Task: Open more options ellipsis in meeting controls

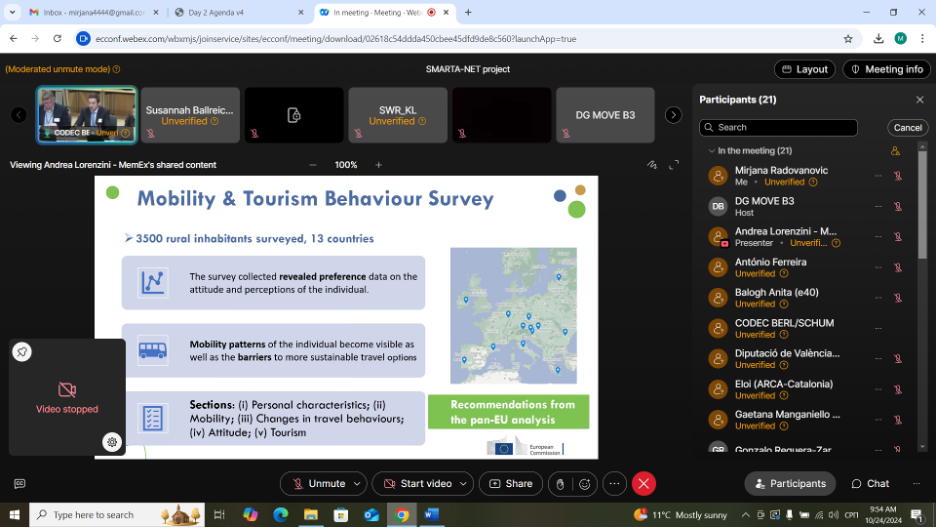Action: 614,484
